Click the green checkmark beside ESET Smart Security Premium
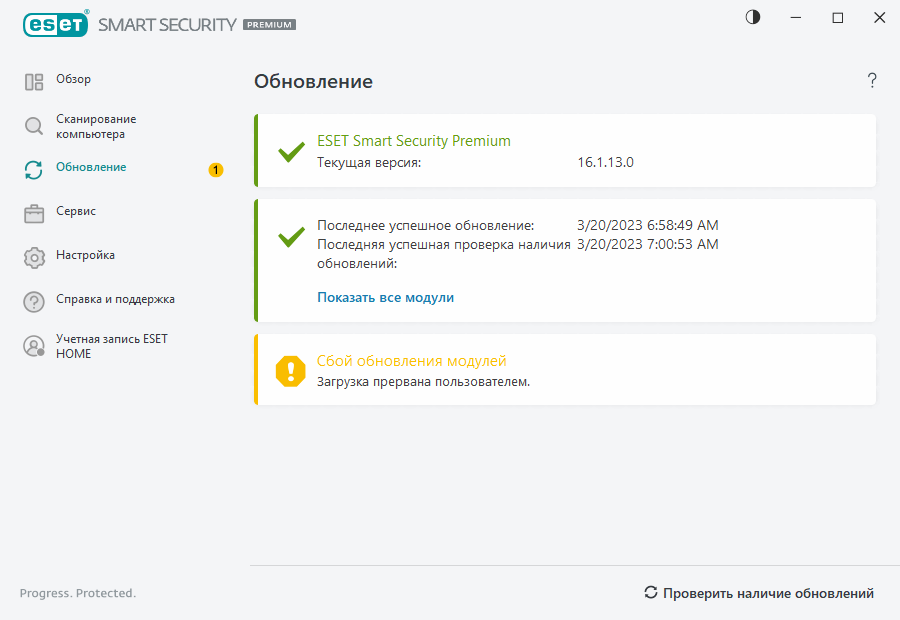 point(290,152)
